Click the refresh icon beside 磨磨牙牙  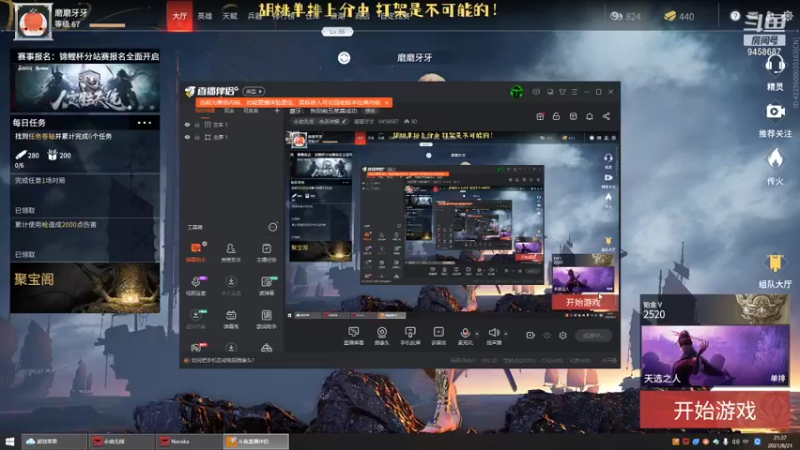[x=344, y=58]
